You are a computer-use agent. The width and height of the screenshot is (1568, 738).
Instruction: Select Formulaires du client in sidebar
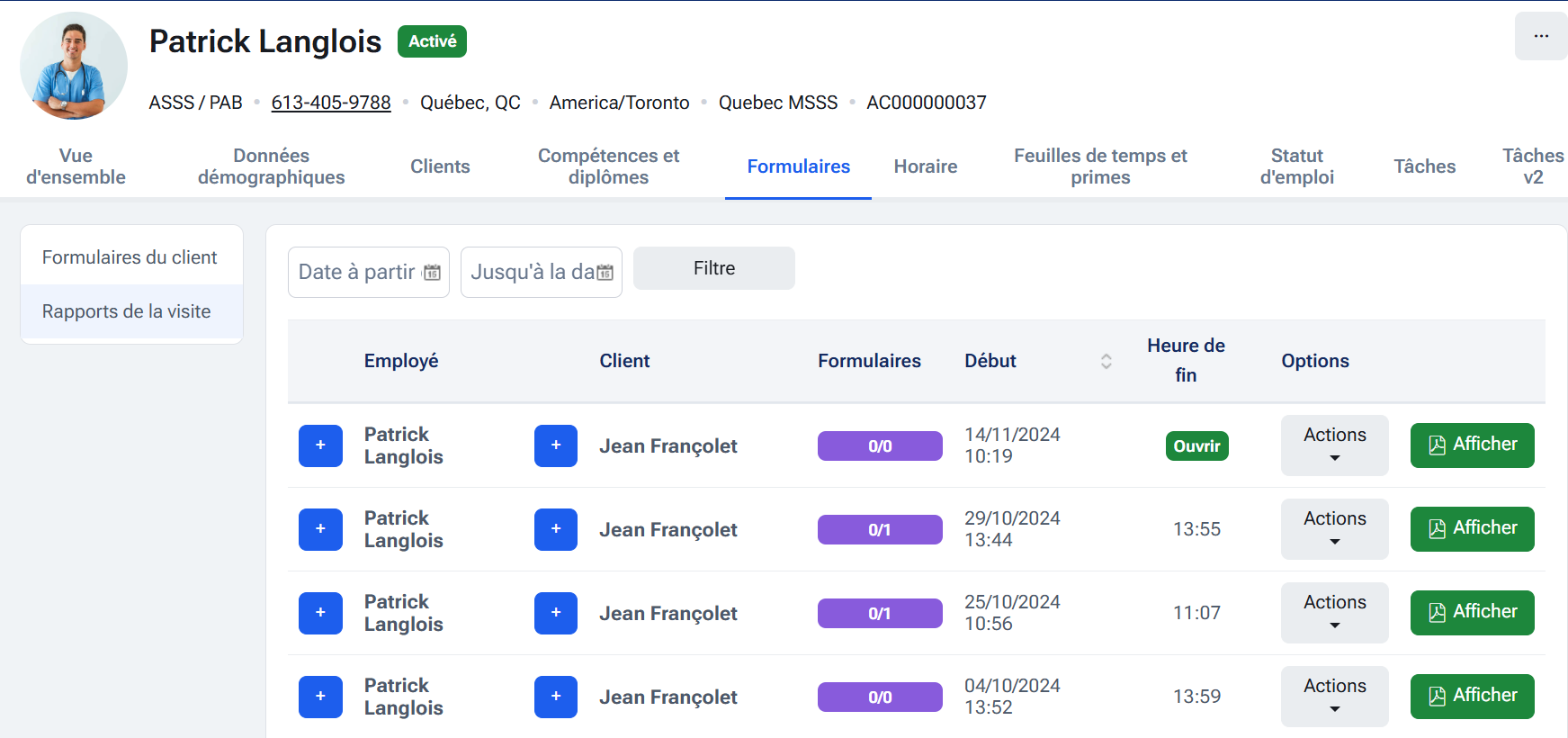[x=130, y=257]
